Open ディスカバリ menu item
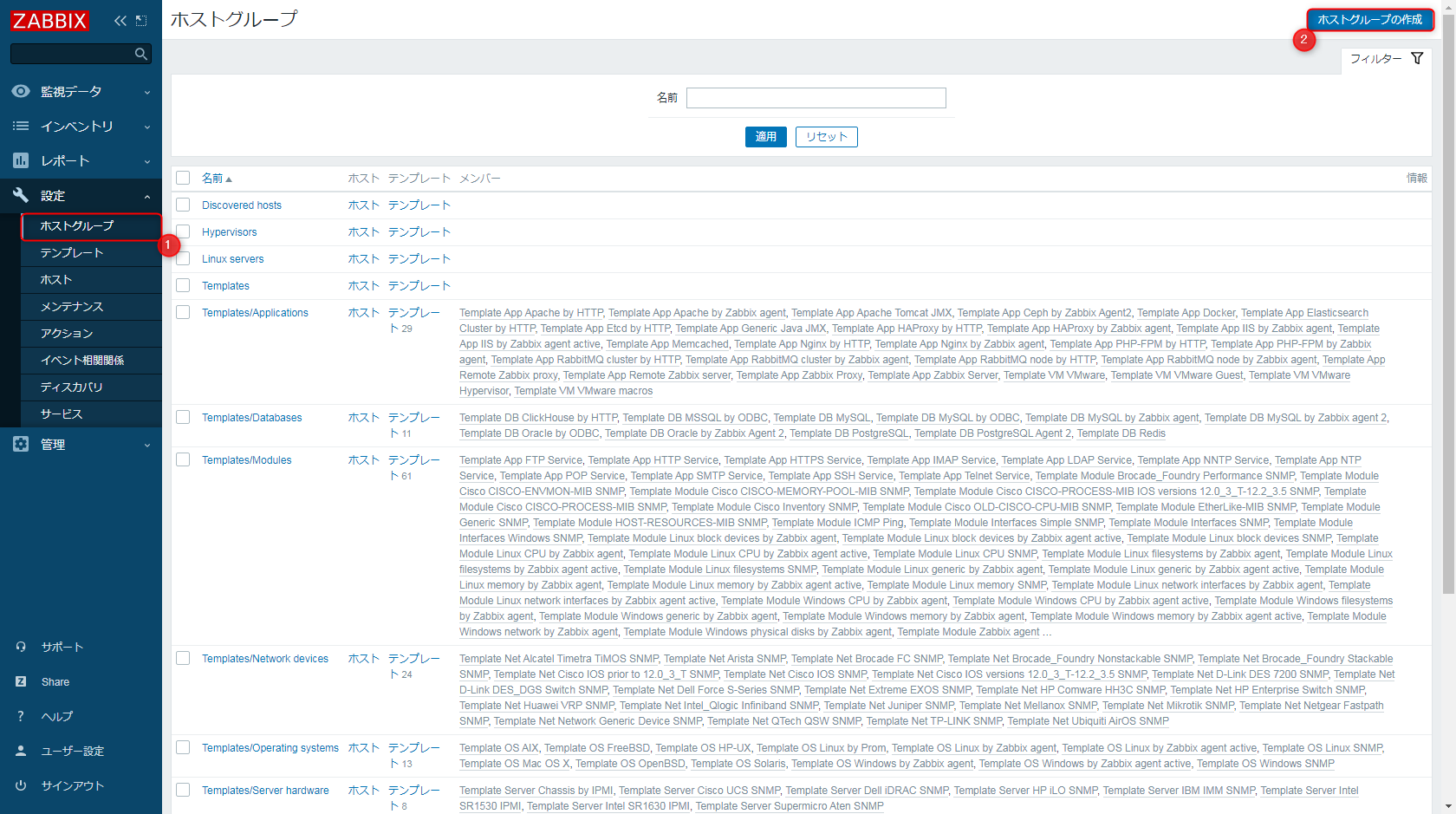This screenshot has height=814, width=1456. click(91, 387)
